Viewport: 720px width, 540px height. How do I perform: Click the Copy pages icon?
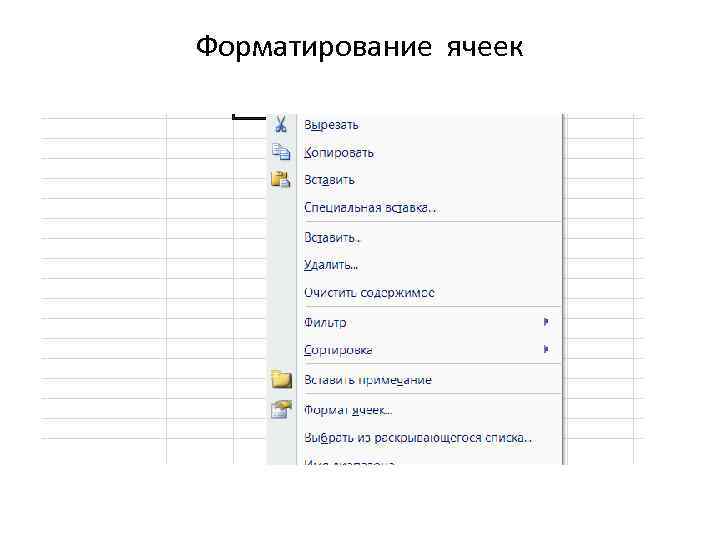[281, 152]
